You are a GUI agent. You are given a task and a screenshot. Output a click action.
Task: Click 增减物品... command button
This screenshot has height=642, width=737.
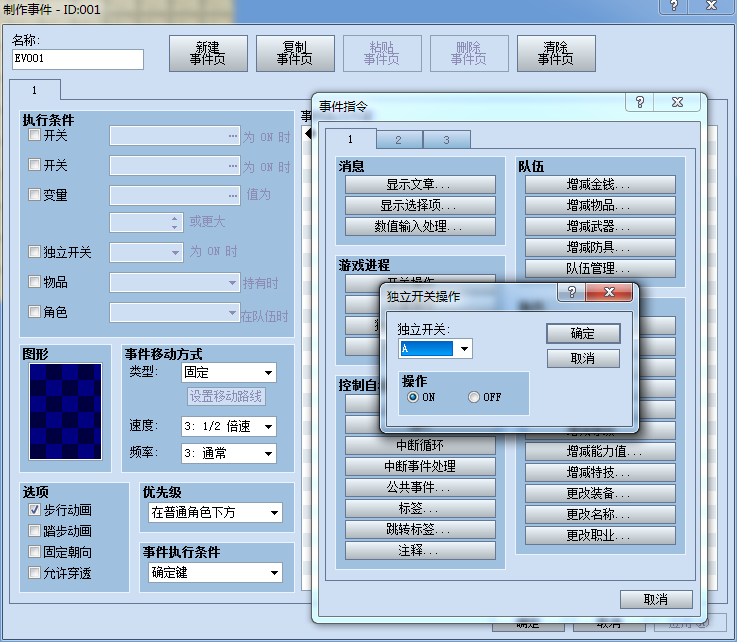(600, 205)
